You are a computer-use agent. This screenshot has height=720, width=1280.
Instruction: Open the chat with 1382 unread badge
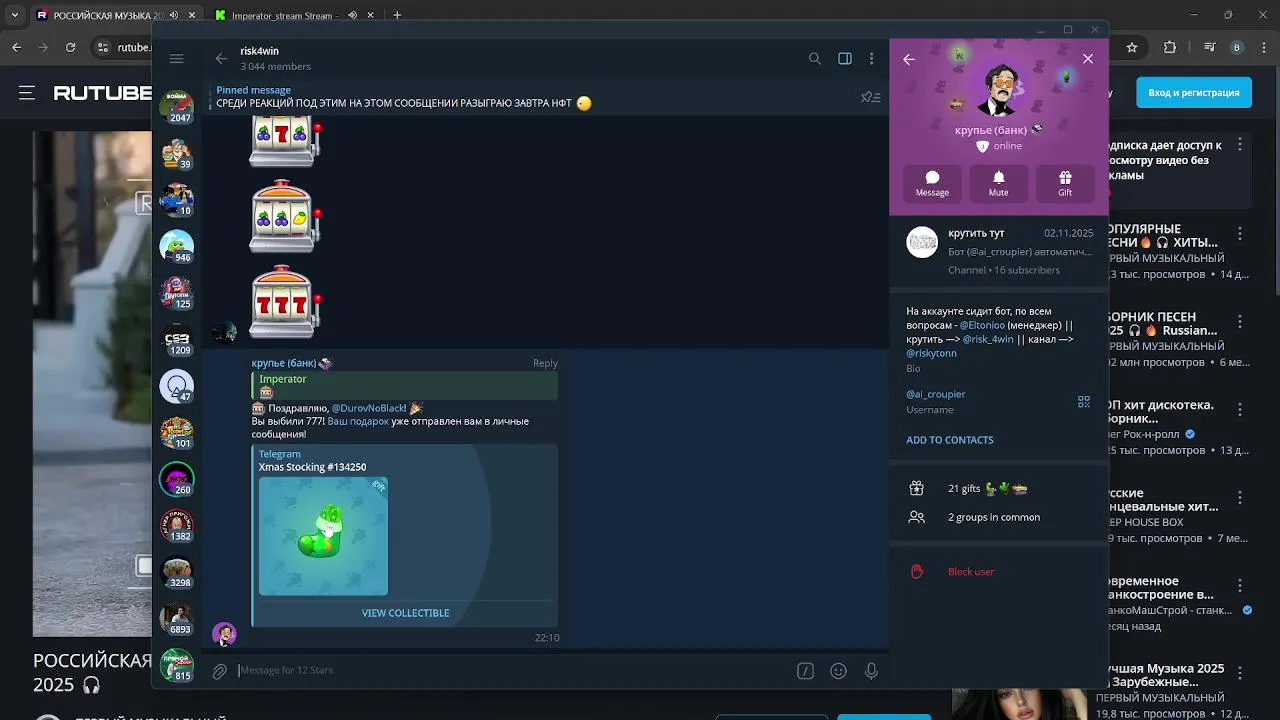177,526
